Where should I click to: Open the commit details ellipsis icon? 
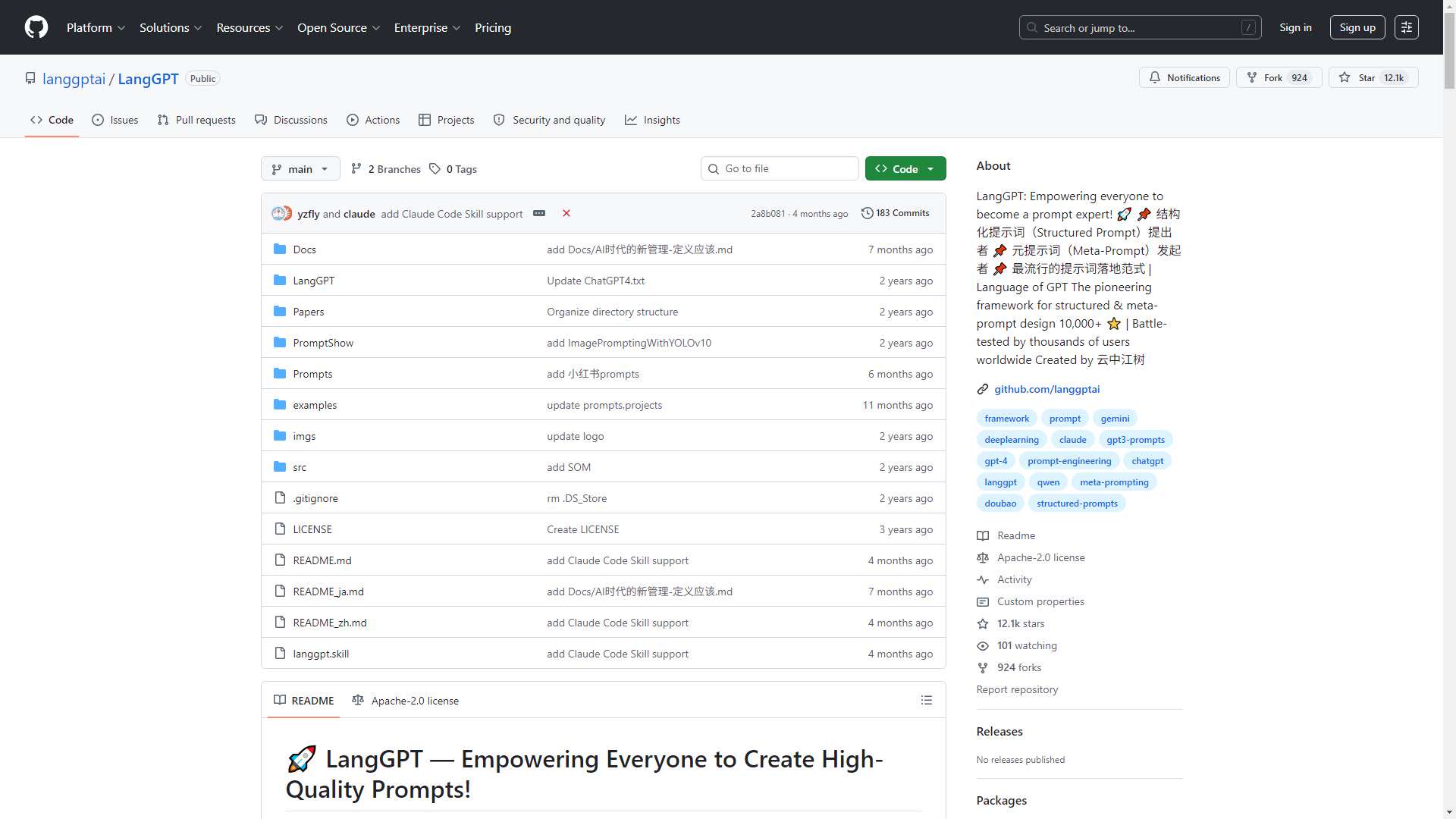coord(539,213)
